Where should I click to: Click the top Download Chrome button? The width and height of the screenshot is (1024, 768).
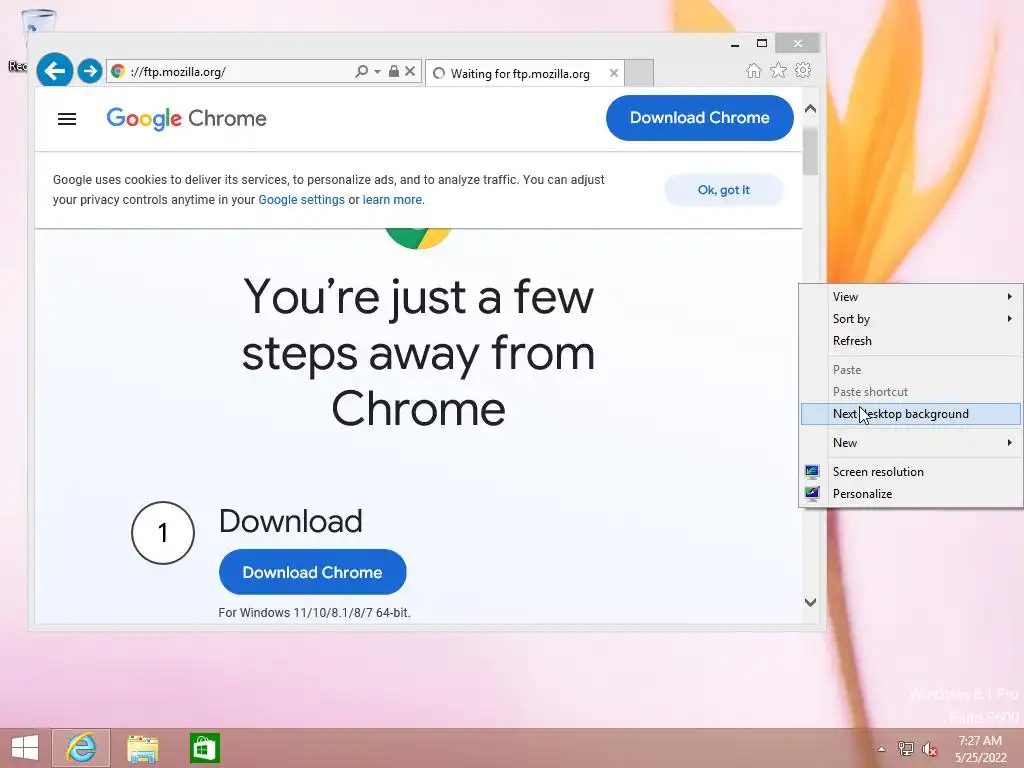coord(699,118)
